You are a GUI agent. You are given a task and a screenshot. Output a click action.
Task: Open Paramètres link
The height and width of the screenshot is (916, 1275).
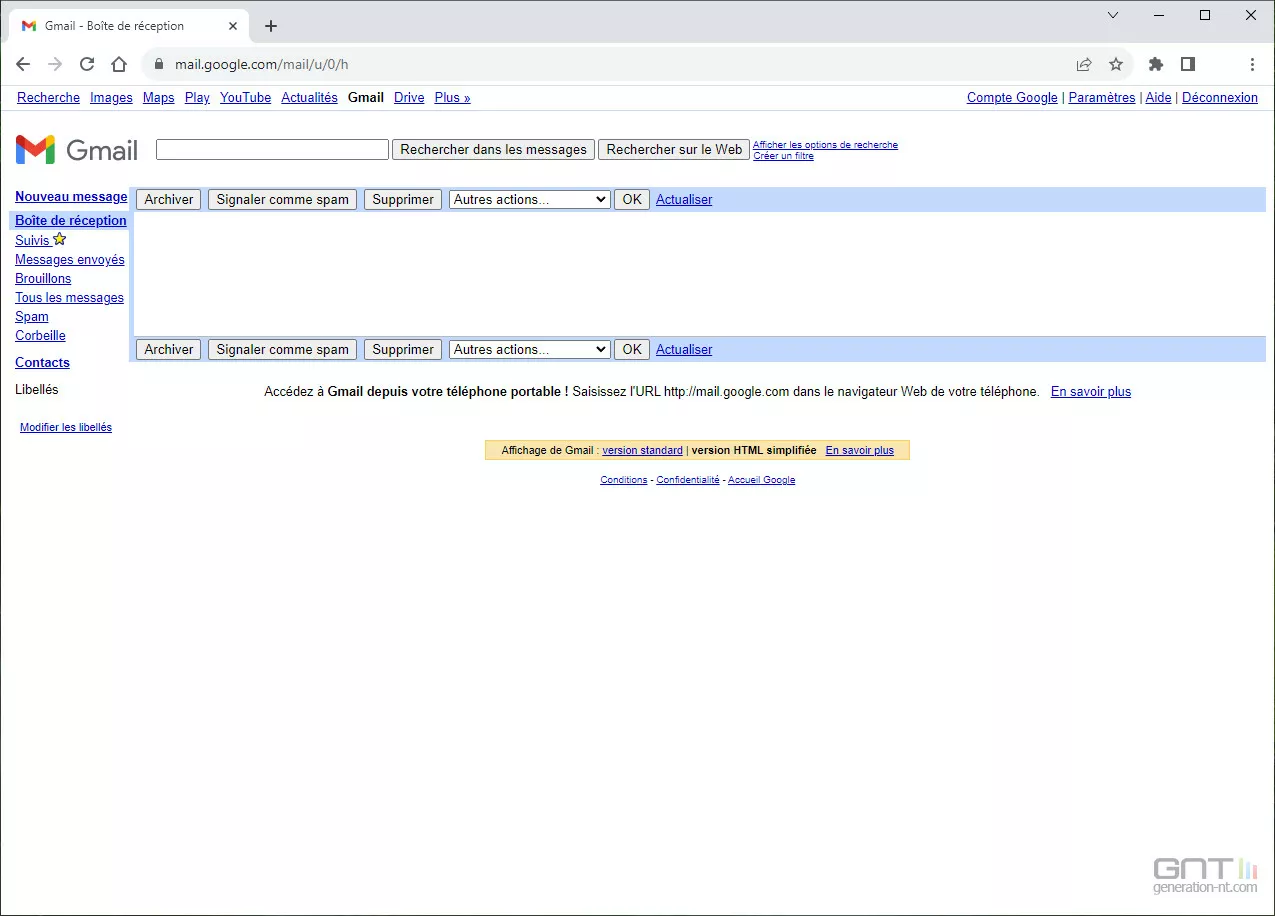click(x=1102, y=97)
